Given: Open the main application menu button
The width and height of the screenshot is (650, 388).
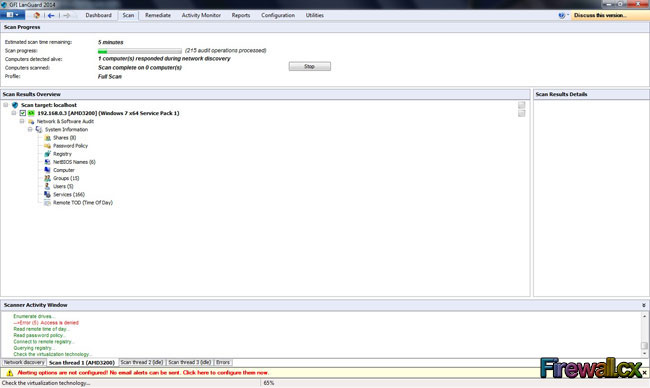Looking at the screenshot, I should [x=12, y=15].
